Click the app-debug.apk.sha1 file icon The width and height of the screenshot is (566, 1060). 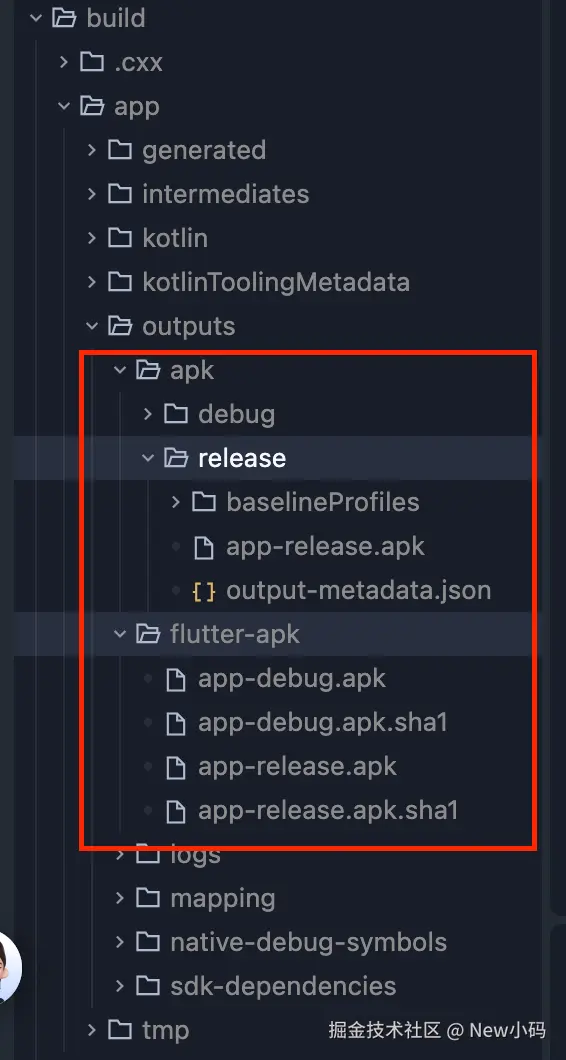pyautogui.click(x=176, y=723)
